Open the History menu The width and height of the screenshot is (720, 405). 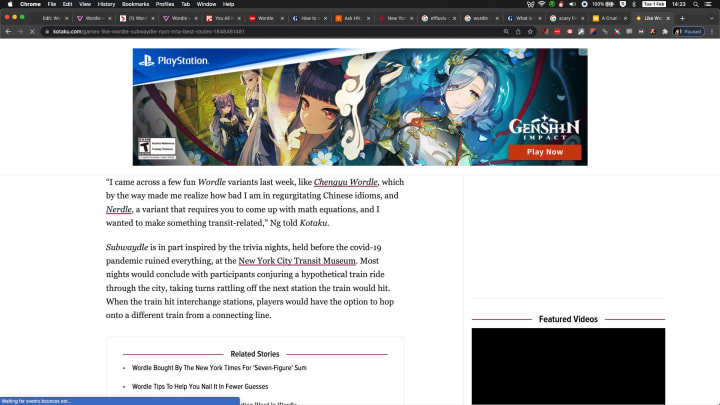click(106, 4)
